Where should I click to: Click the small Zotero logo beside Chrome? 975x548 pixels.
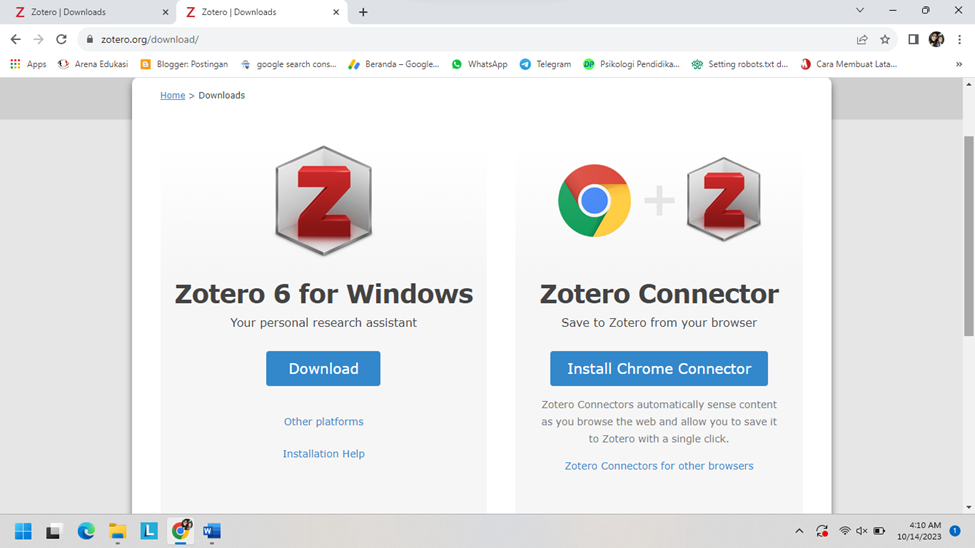click(724, 199)
